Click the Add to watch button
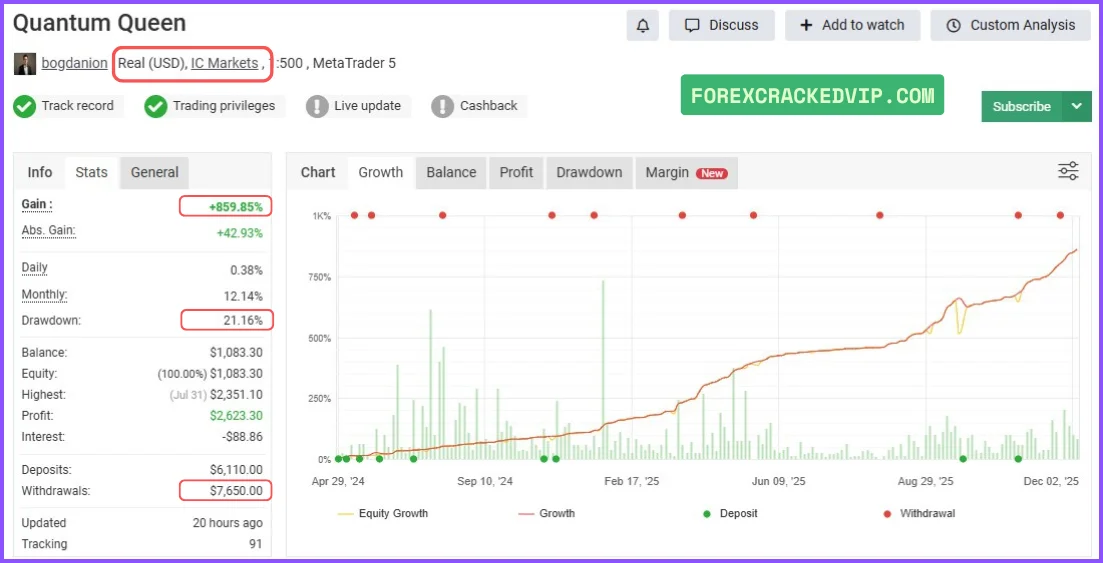The image size is (1103, 563). pyautogui.click(x=852, y=25)
